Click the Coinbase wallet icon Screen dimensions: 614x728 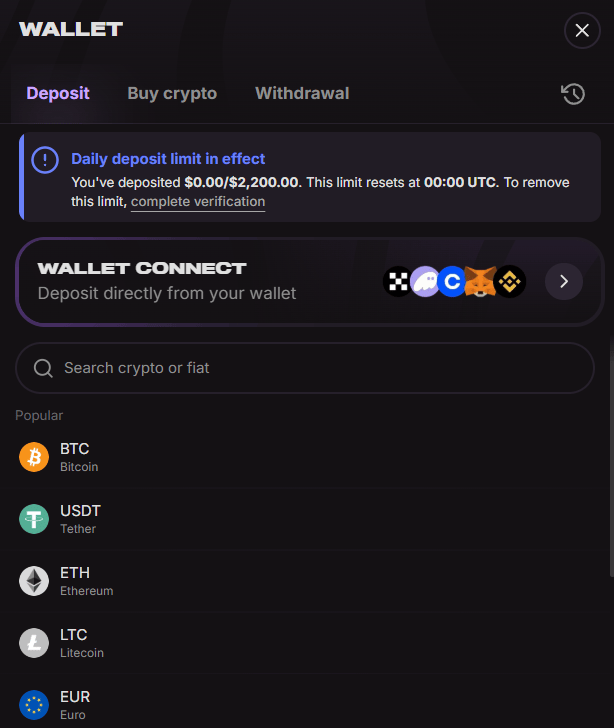point(454,282)
